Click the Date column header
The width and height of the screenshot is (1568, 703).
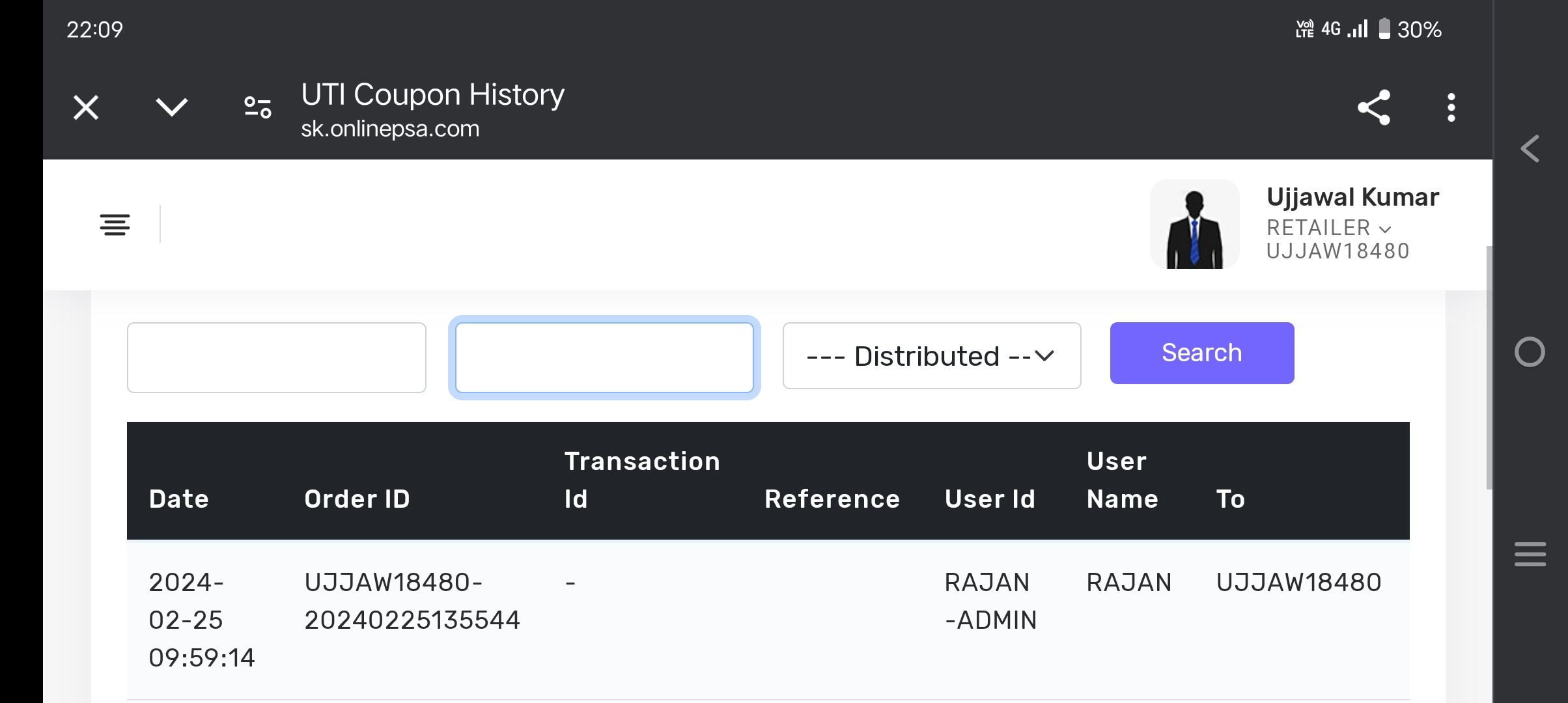point(179,499)
